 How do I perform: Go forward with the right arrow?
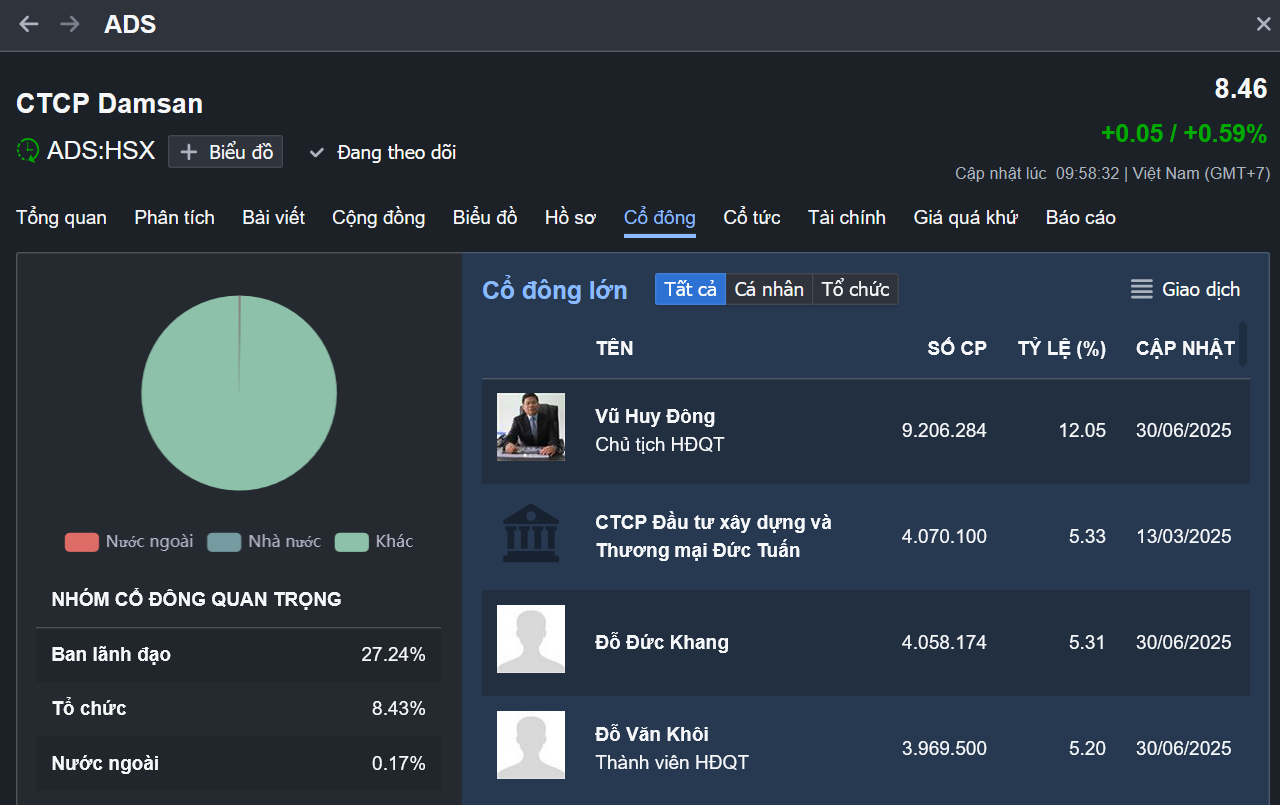point(70,24)
